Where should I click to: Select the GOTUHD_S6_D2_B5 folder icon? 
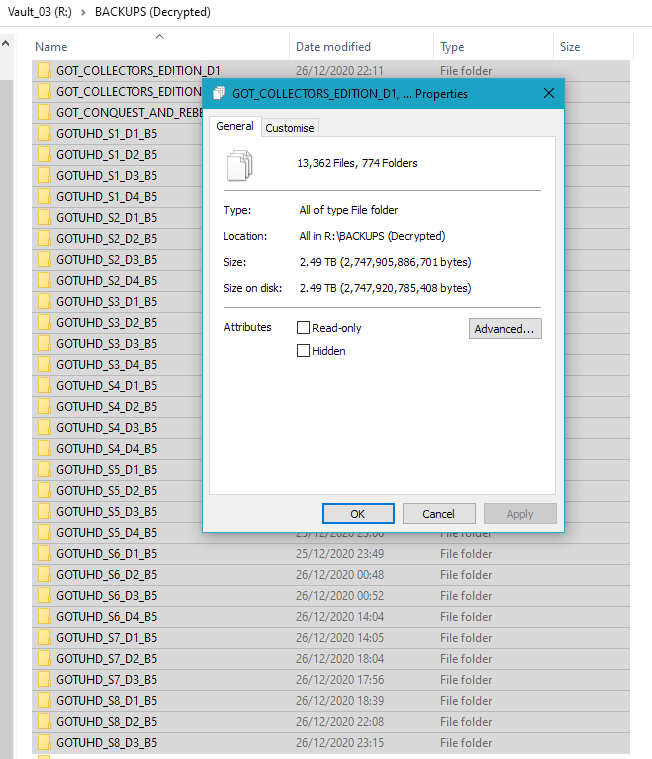tap(44, 575)
